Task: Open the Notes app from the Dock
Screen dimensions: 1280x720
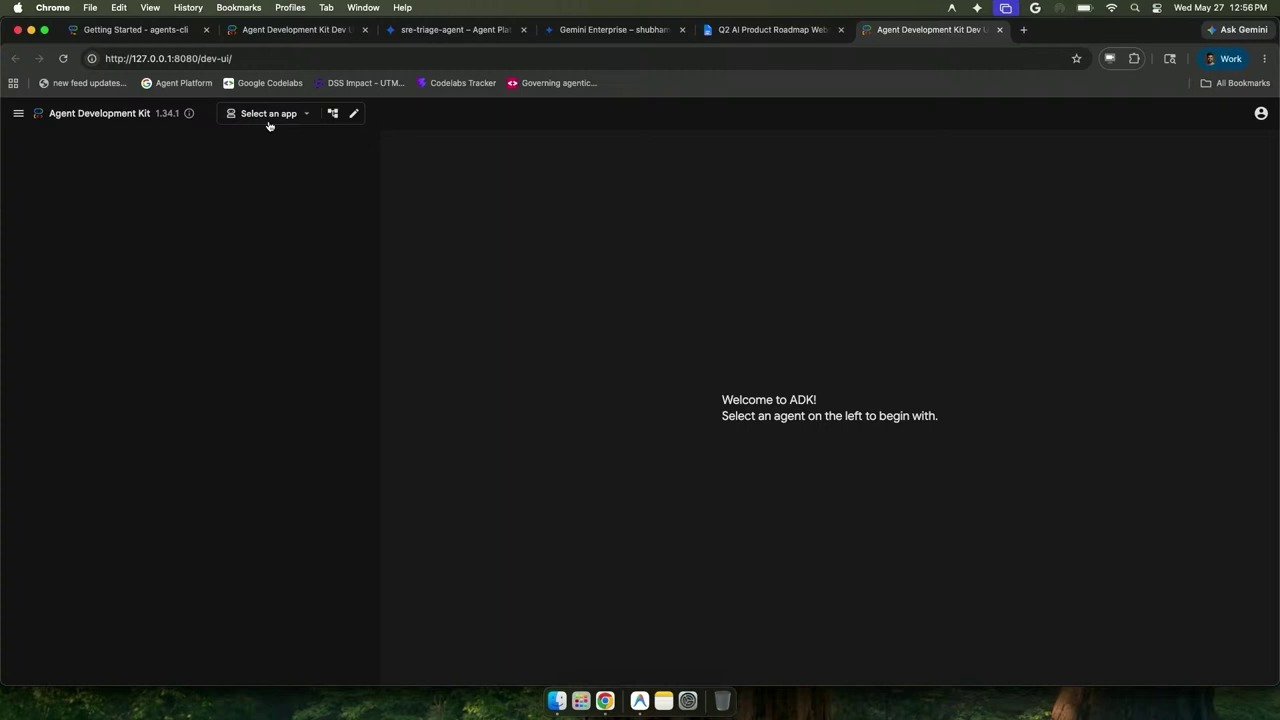Action: pos(663,701)
